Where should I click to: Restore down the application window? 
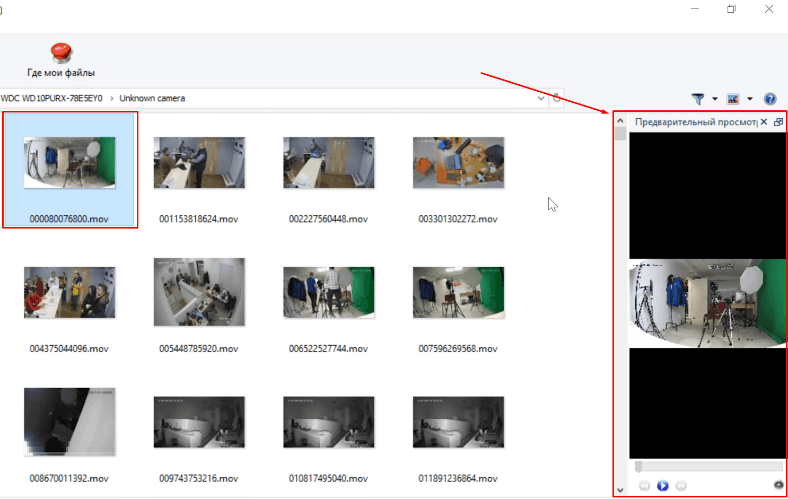tap(732, 9)
